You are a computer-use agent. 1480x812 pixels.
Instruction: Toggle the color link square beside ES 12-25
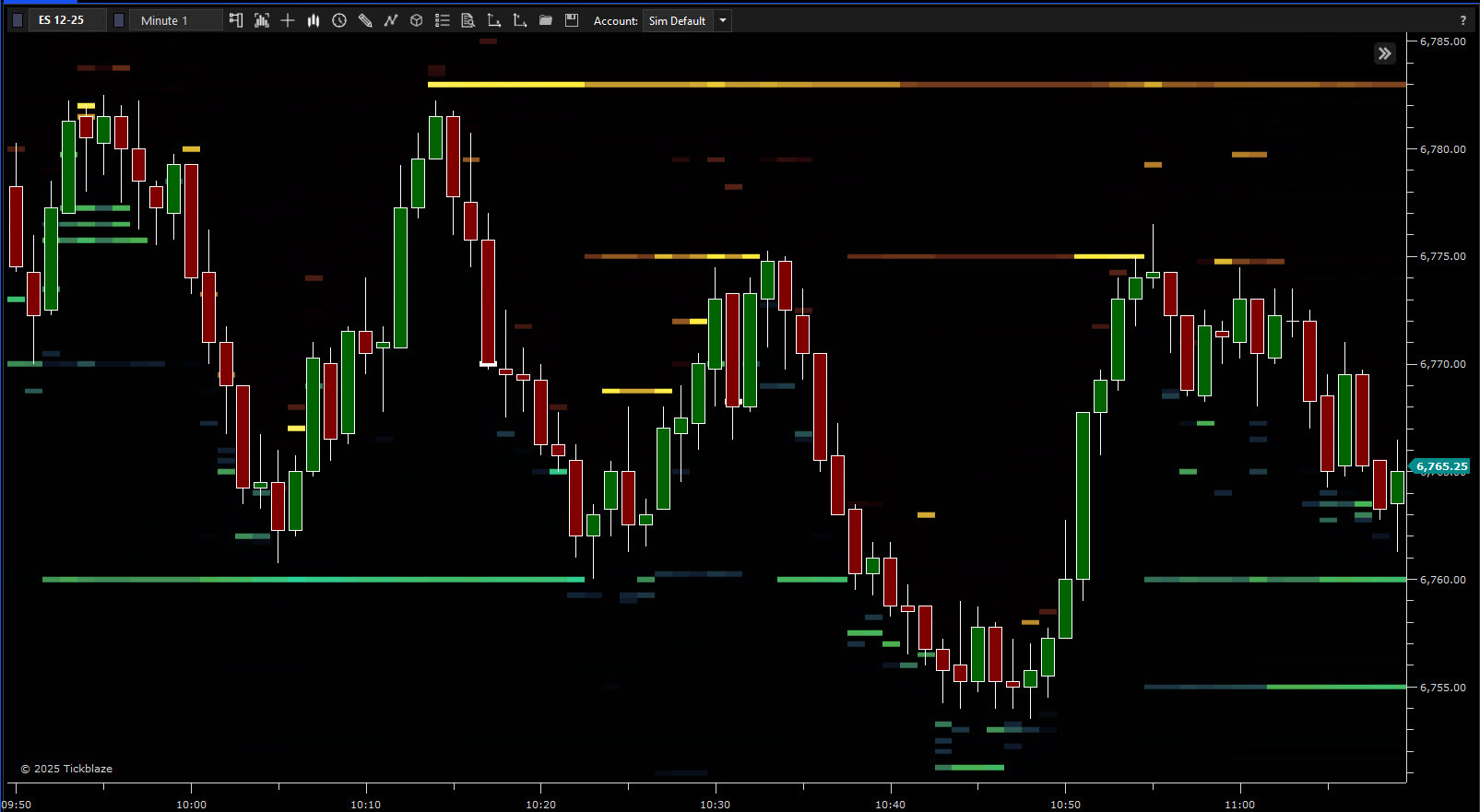(18, 20)
